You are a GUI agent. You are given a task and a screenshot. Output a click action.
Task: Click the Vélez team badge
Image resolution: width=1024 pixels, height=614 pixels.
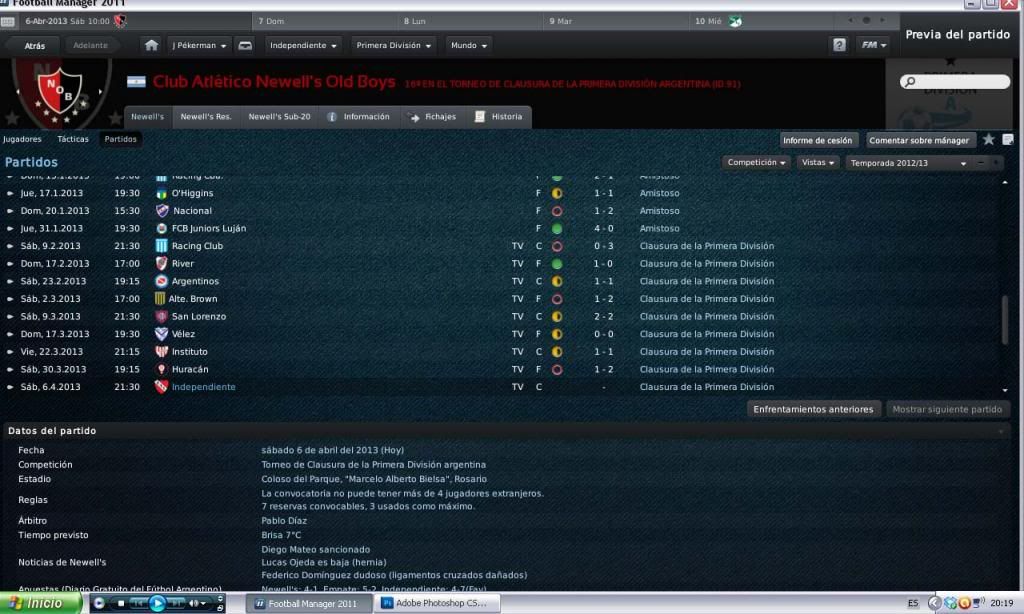point(161,334)
